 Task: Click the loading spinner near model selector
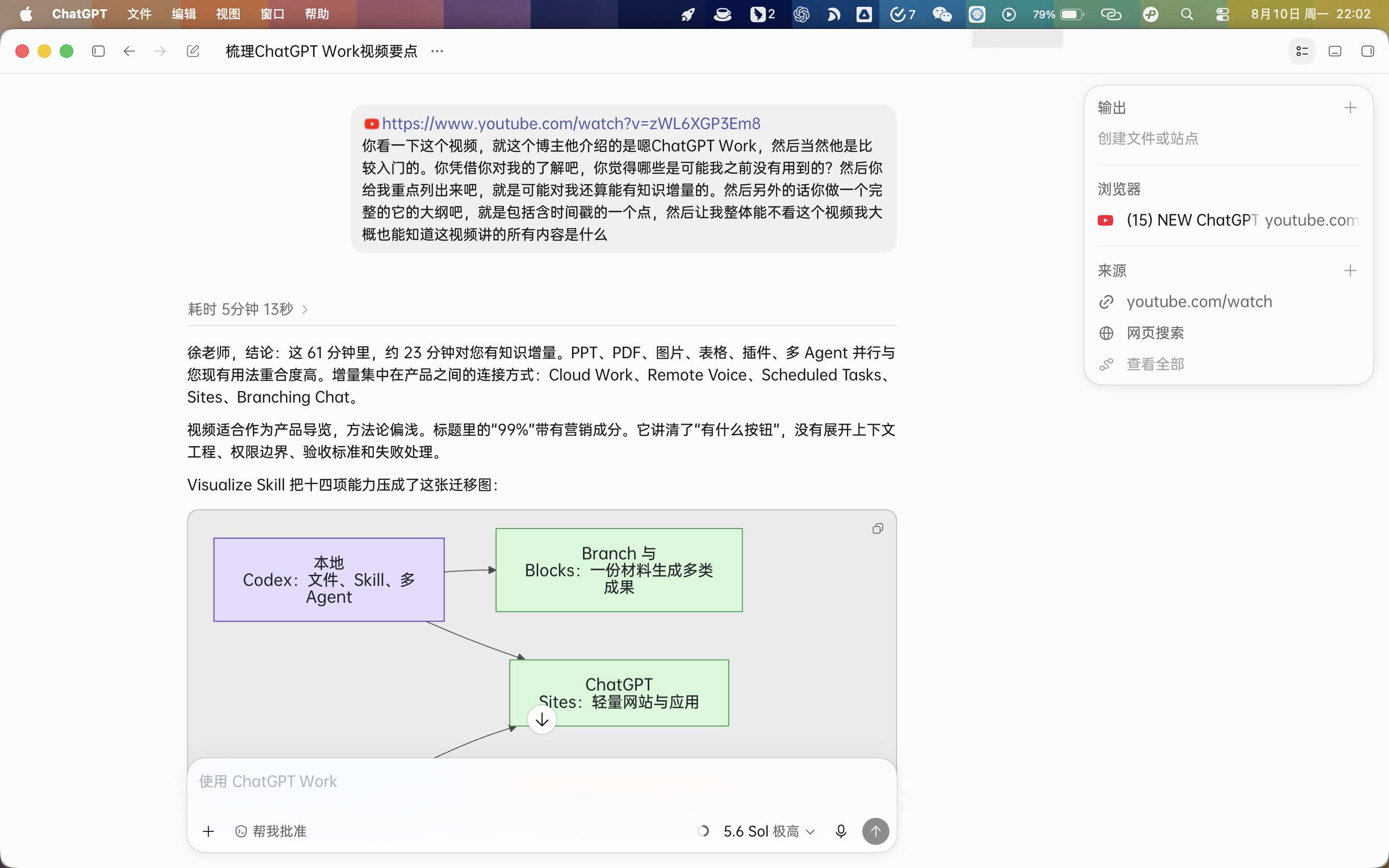click(x=703, y=831)
